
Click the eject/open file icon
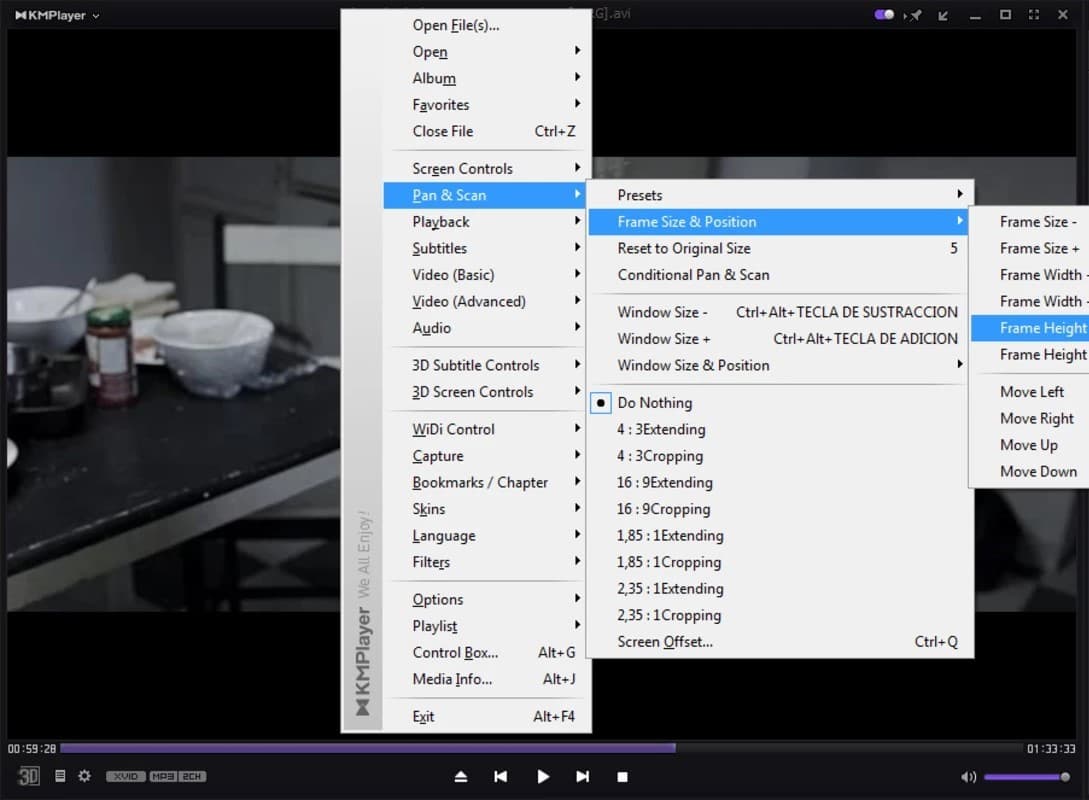click(461, 776)
